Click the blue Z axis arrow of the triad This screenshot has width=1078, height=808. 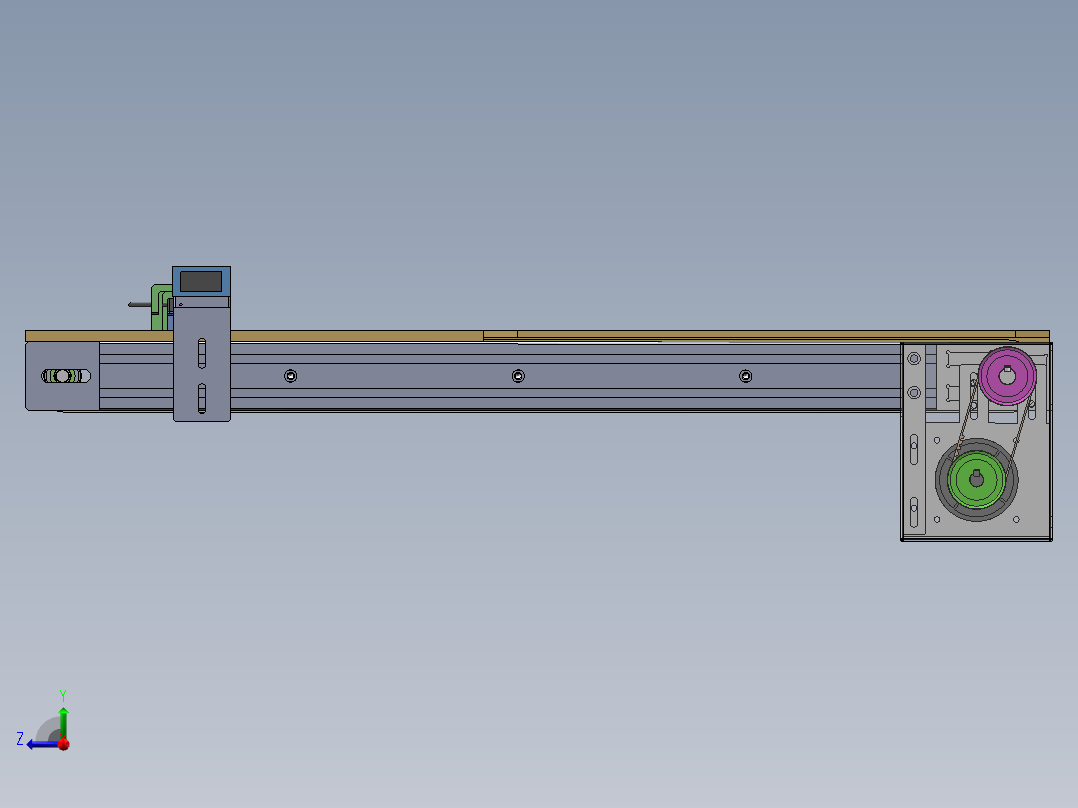(x=41, y=744)
